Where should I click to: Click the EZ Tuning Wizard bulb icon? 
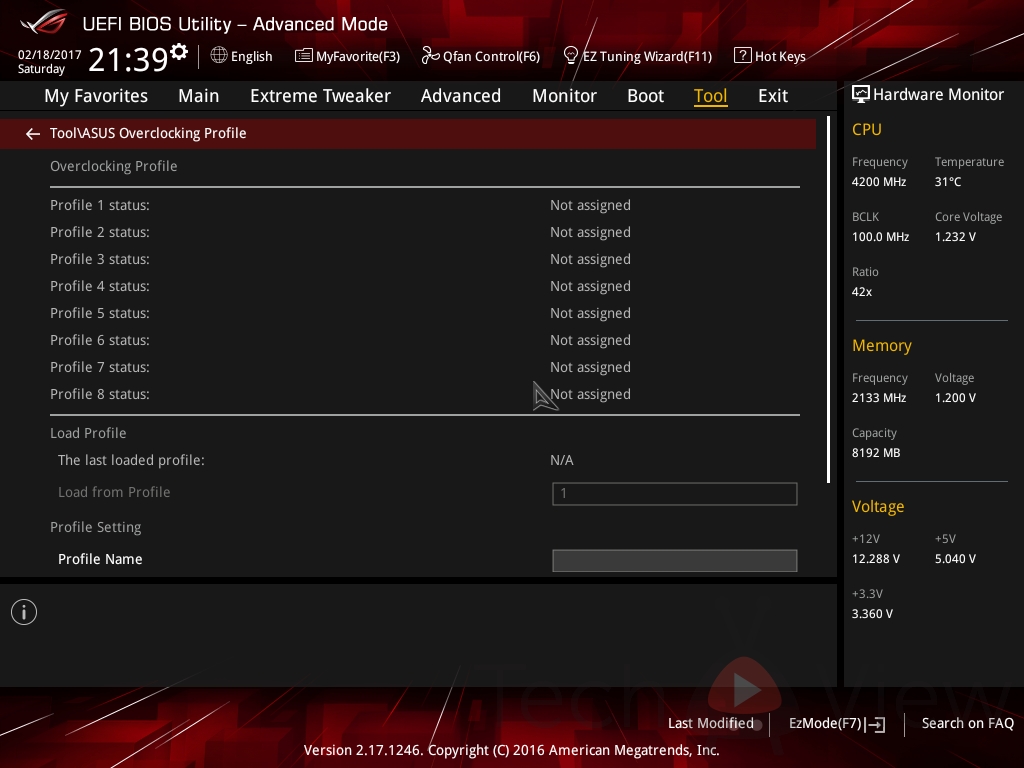pyautogui.click(x=570, y=56)
